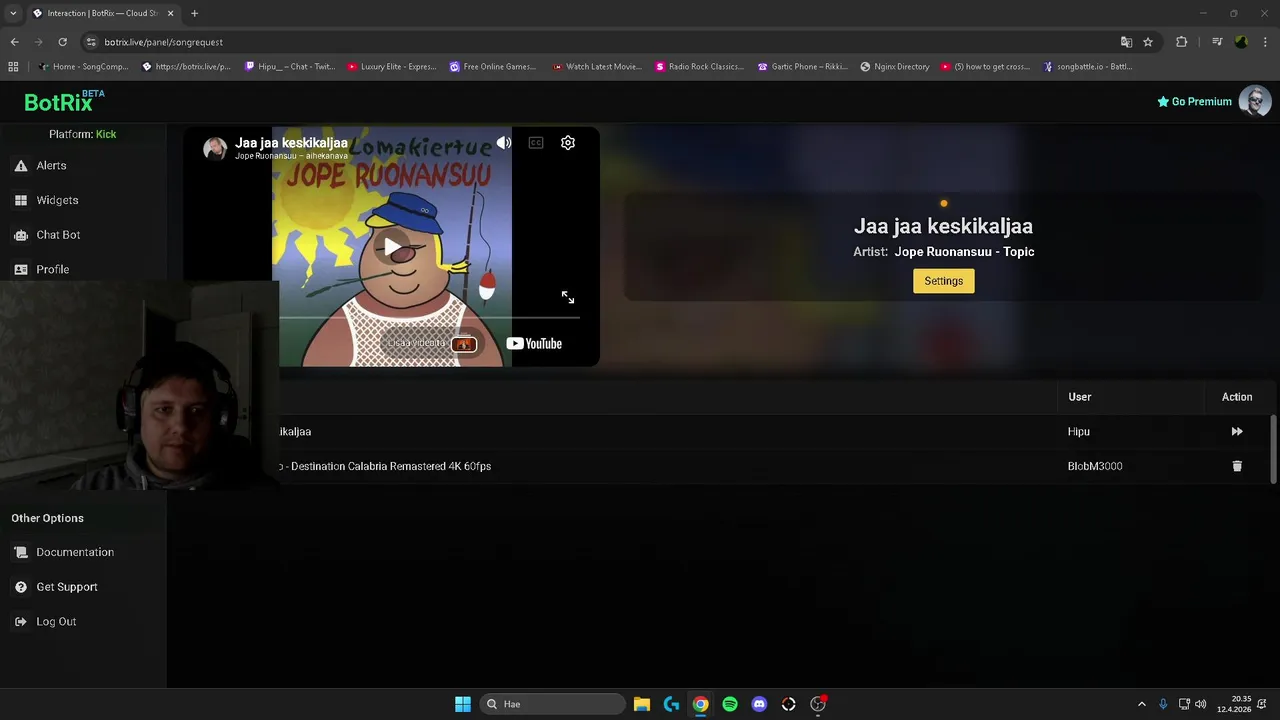Open a new browser tab
1280x720 pixels.
(194, 13)
